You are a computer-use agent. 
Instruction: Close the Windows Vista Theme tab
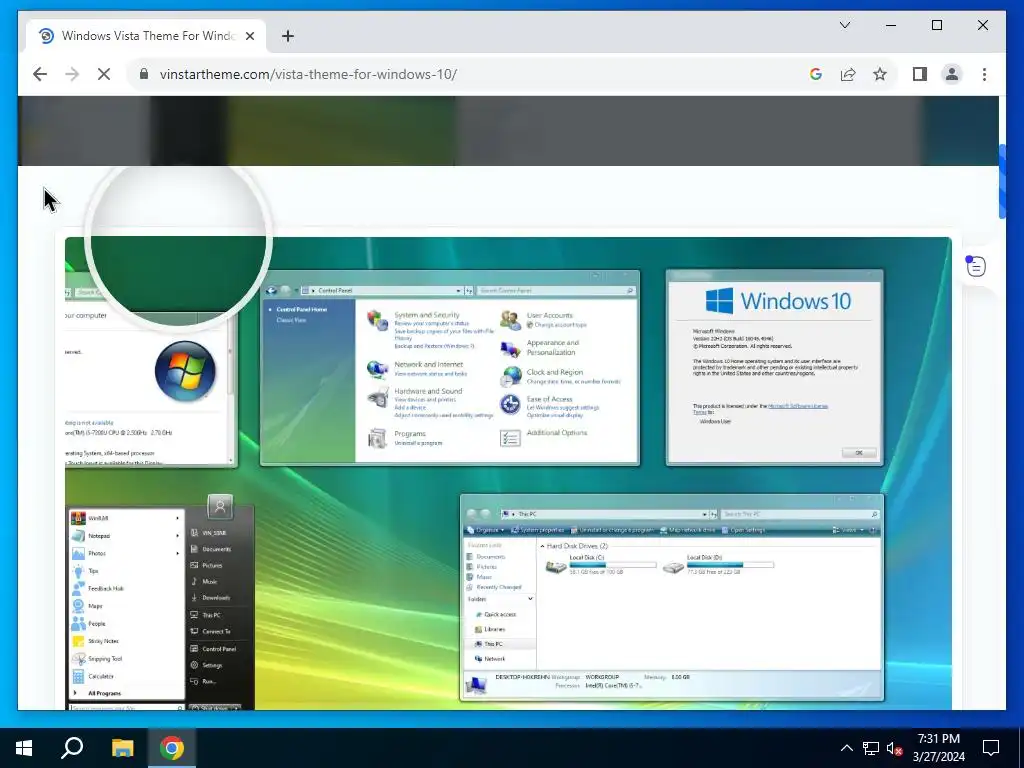pos(249,36)
